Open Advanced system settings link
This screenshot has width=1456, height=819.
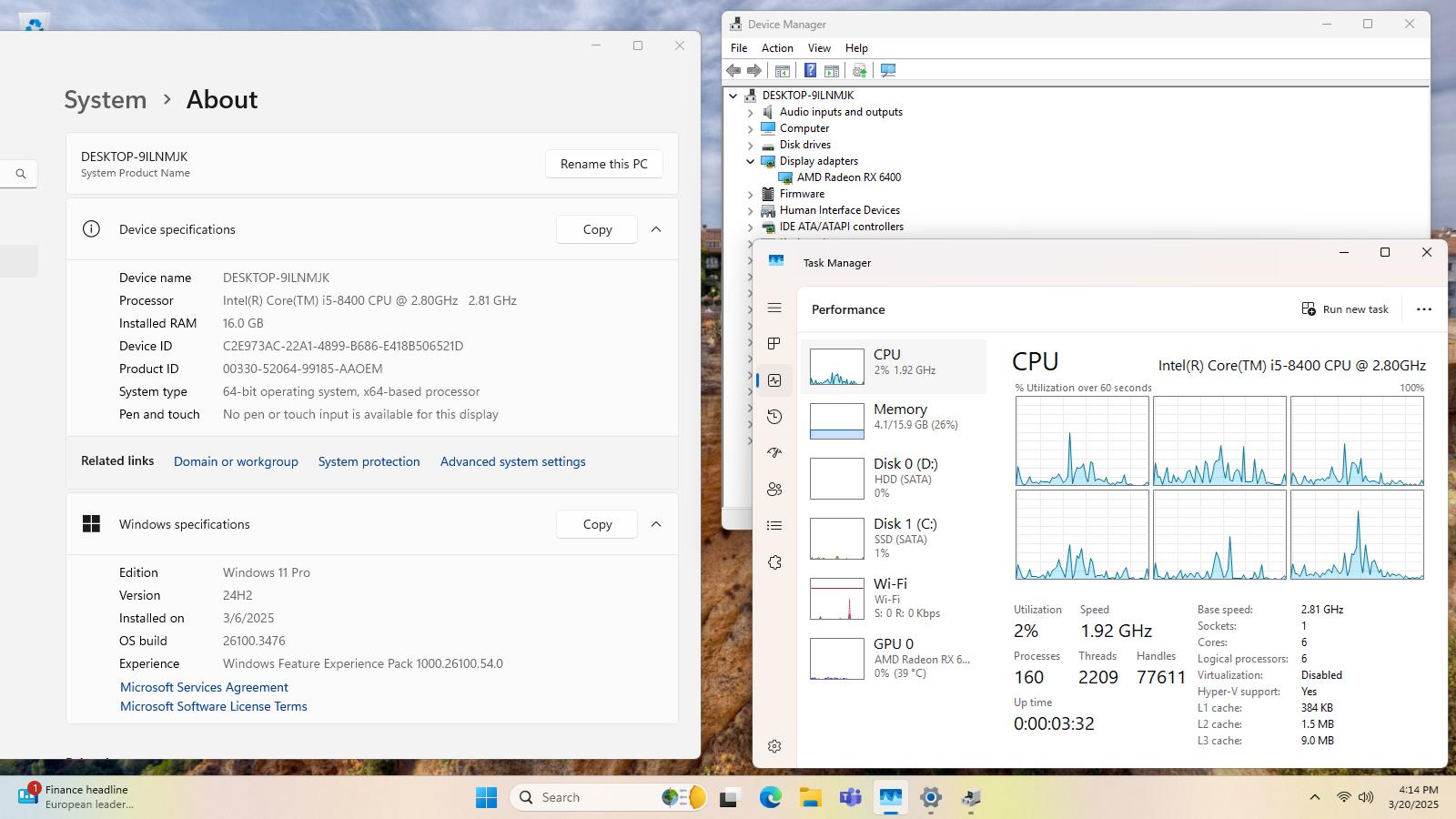coord(513,461)
